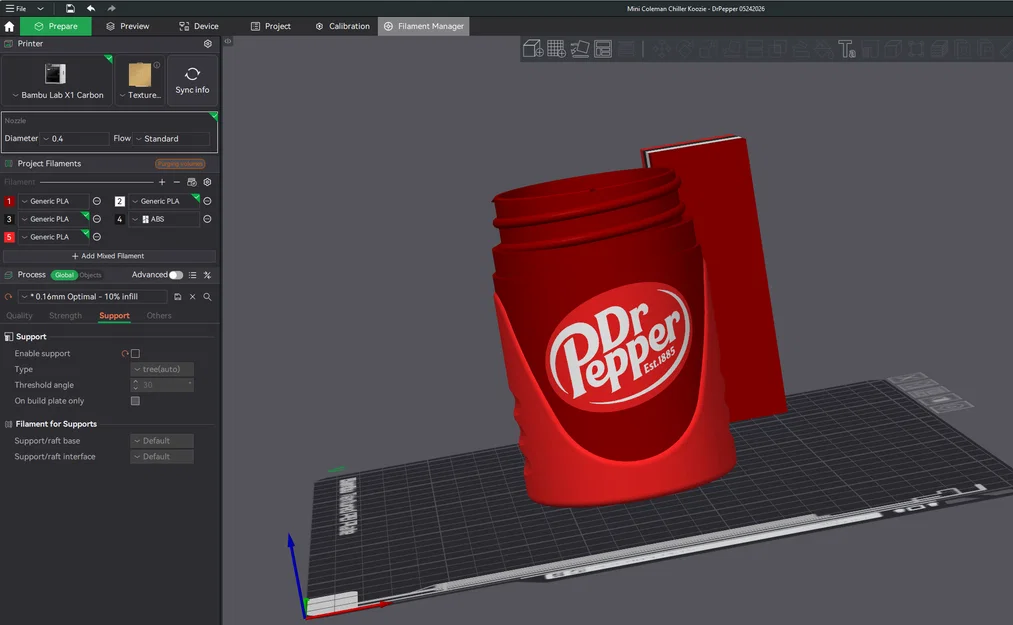This screenshot has width=1013, height=625.
Task: Pick color for filament 2 white swatch
Action: tap(120, 202)
